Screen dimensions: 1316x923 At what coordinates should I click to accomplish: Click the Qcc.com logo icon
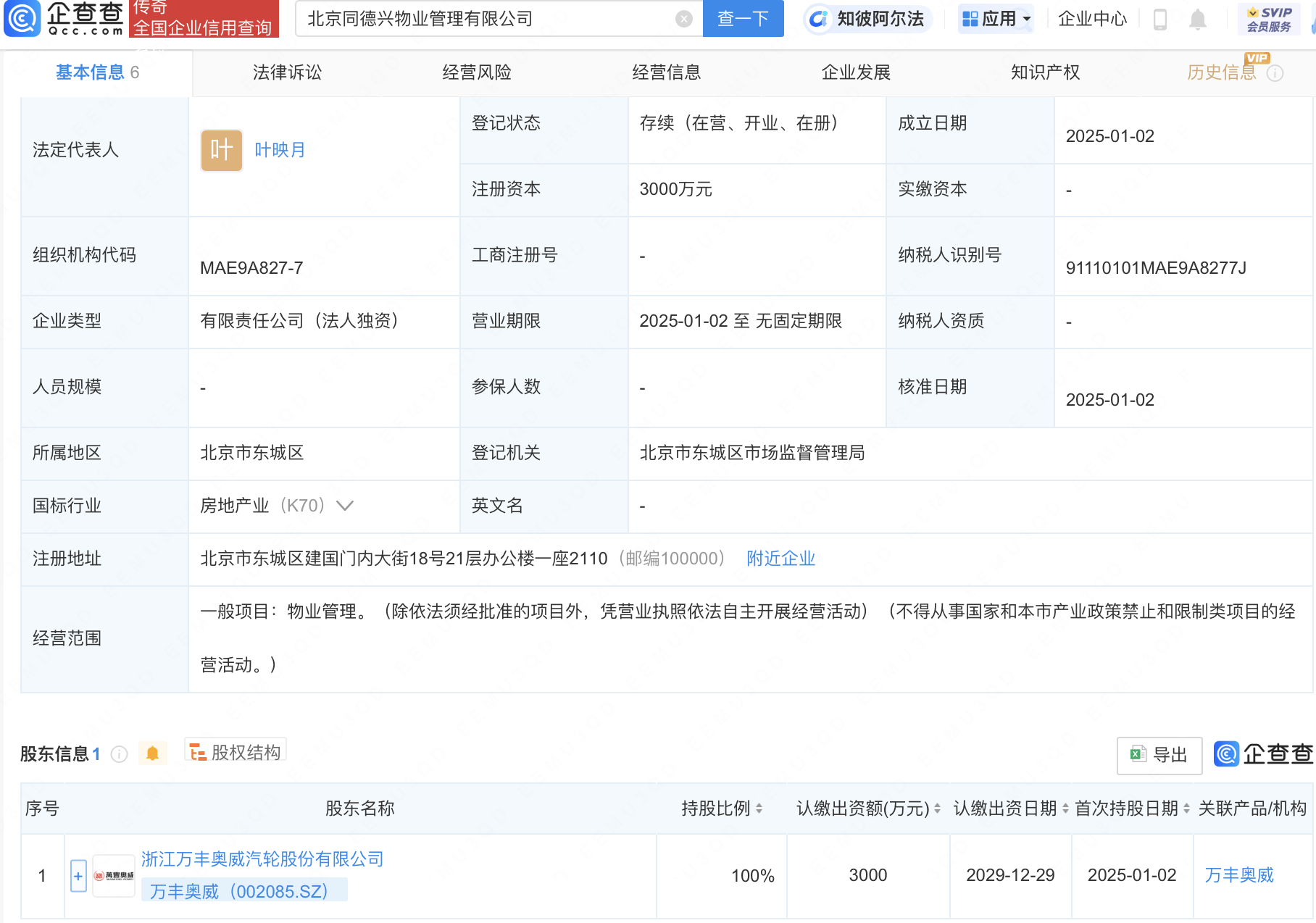coord(22,19)
